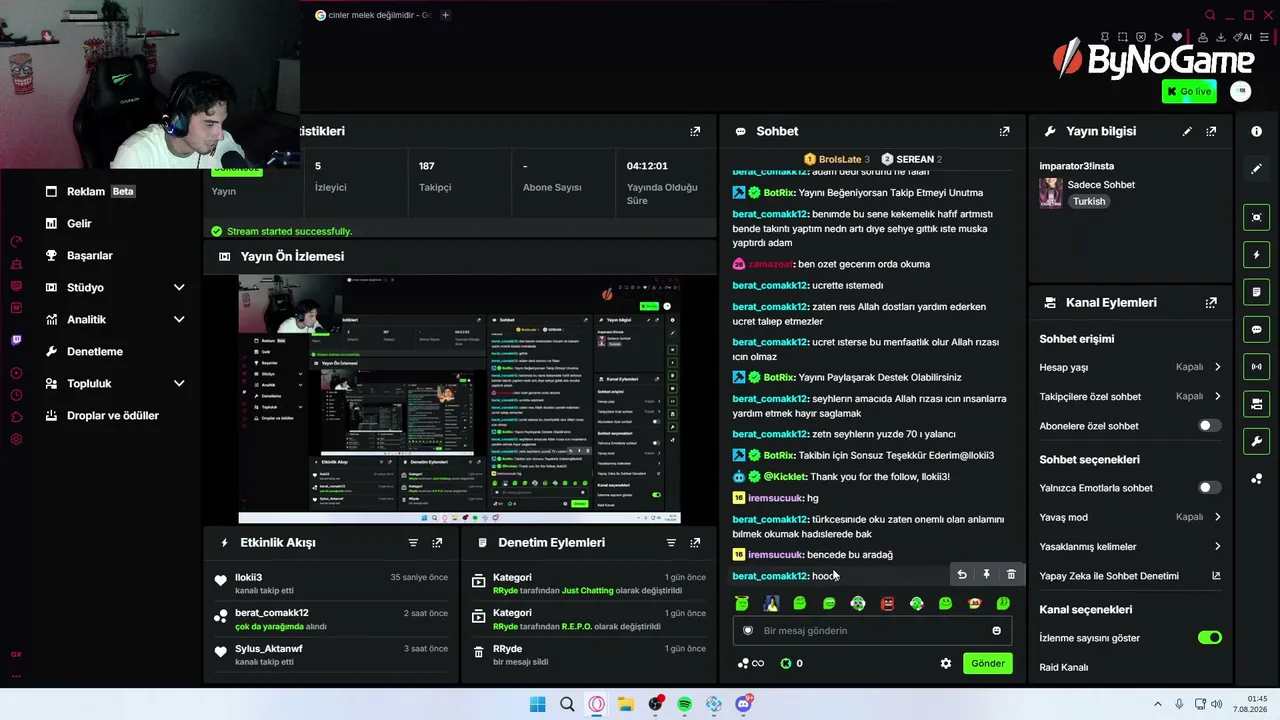Viewport: 1280px width, 720px height.
Task: Pin the hovered chat message
Action: (986, 574)
